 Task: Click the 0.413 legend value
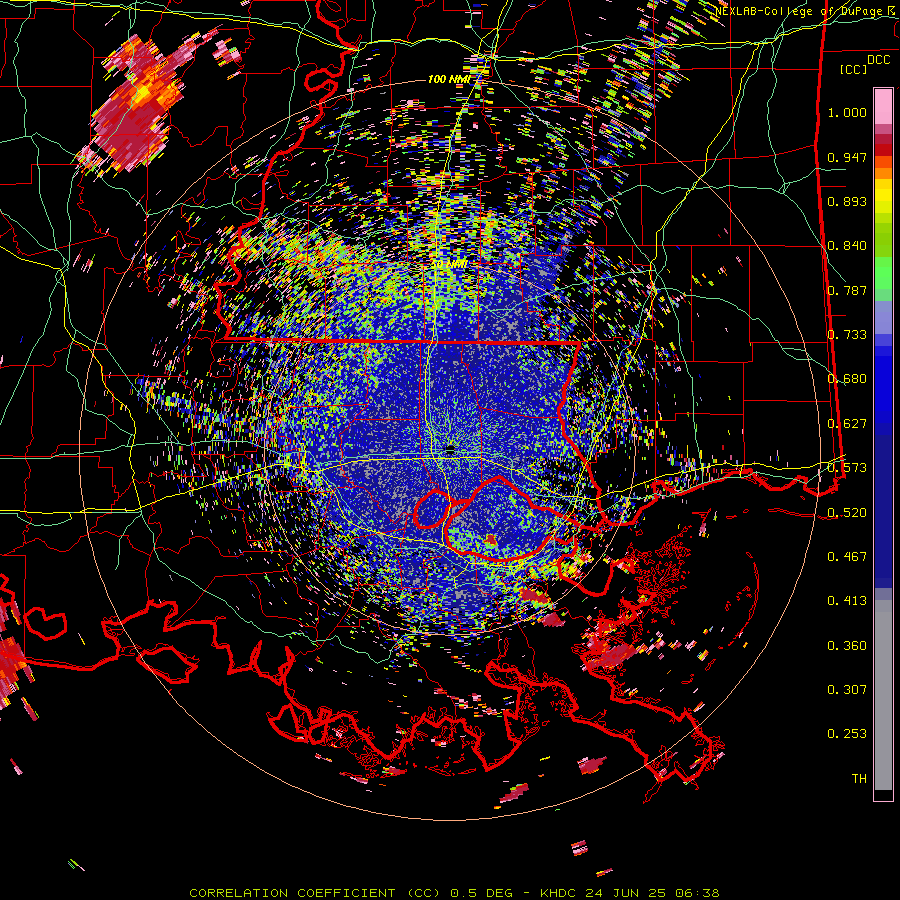coord(847,601)
